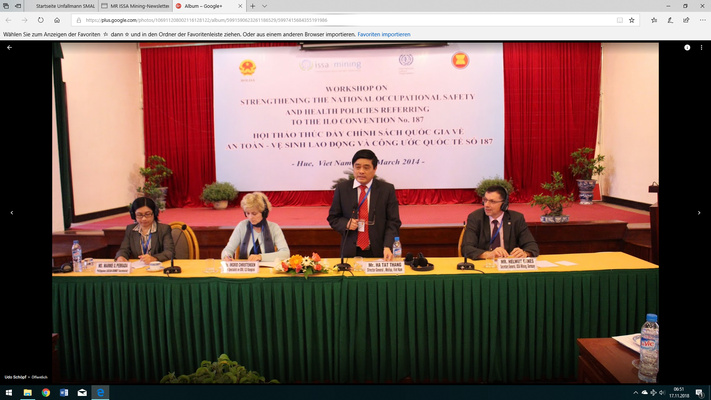Add page to favorites with star icon
The width and height of the screenshot is (711, 400).
pos(632,20)
